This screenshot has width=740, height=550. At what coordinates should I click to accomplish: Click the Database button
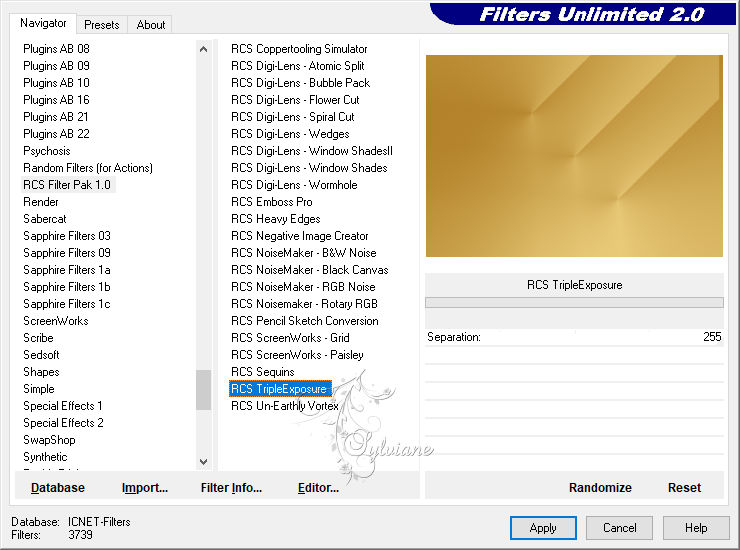point(58,487)
